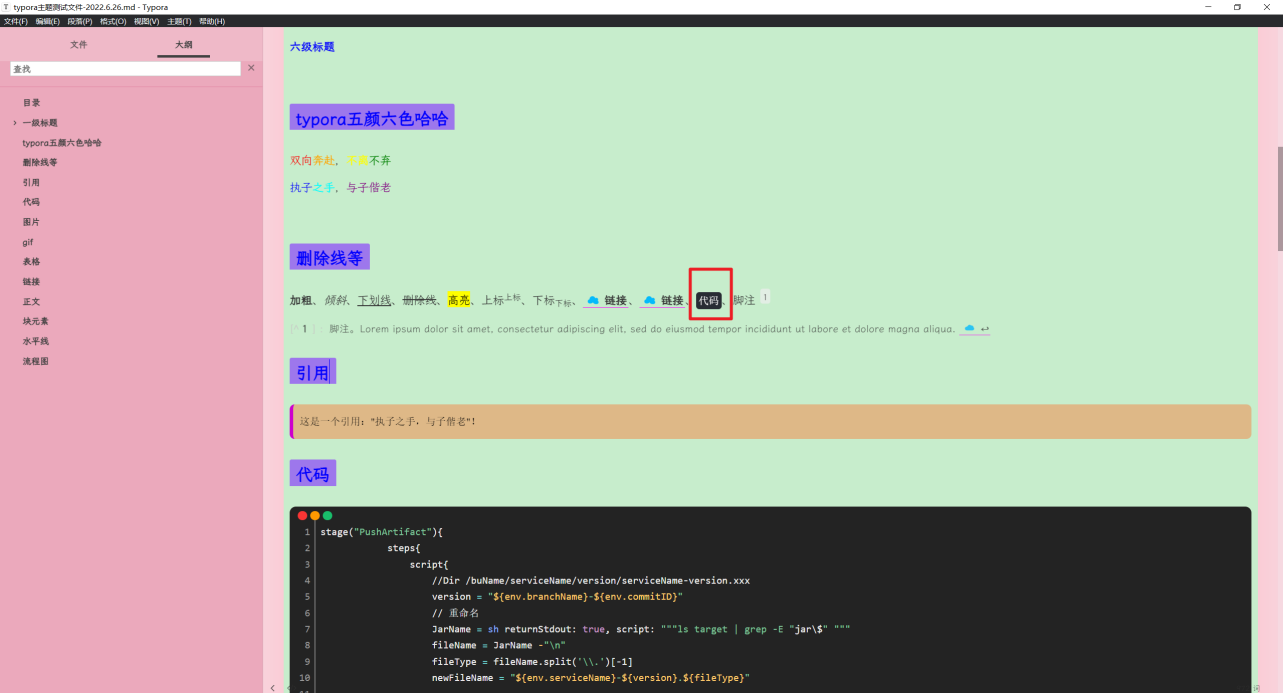Click the 引用 heading in document
1283x693 pixels.
313,372
